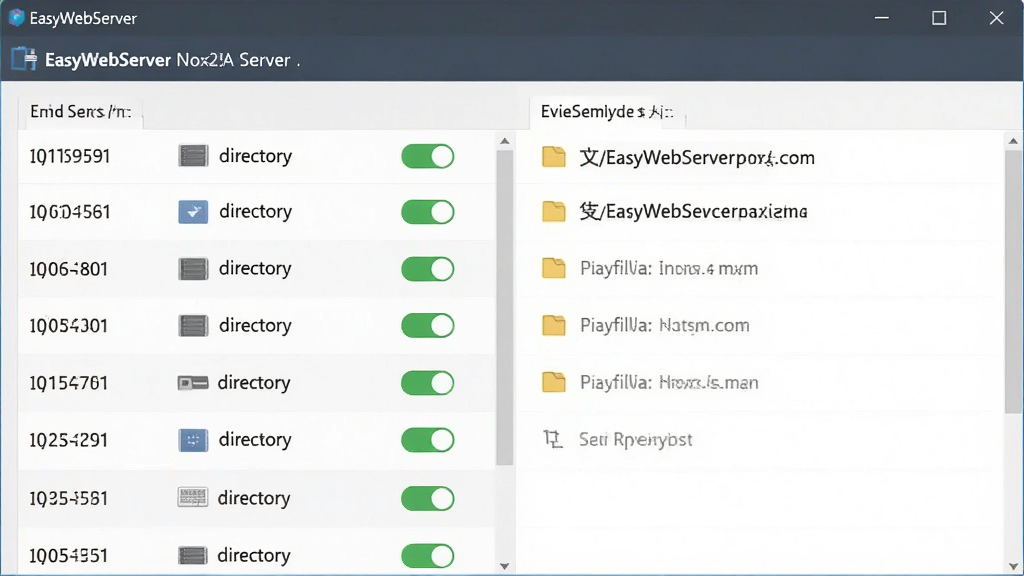
Task: Close the EasyWebServer window
Action: [996, 18]
